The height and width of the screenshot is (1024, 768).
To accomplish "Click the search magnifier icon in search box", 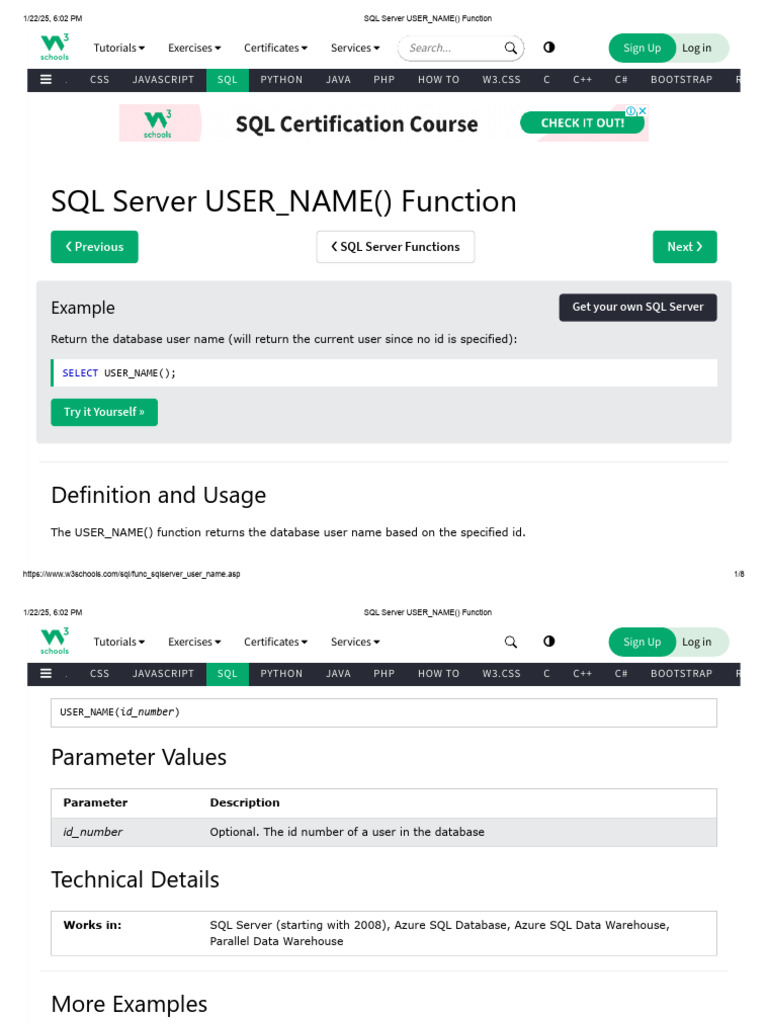I will 510,48.
